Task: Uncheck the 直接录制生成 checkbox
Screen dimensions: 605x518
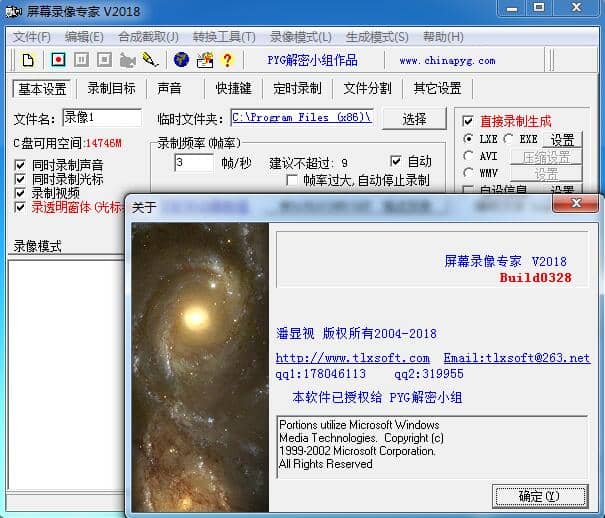Action: click(x=468, y=121)
